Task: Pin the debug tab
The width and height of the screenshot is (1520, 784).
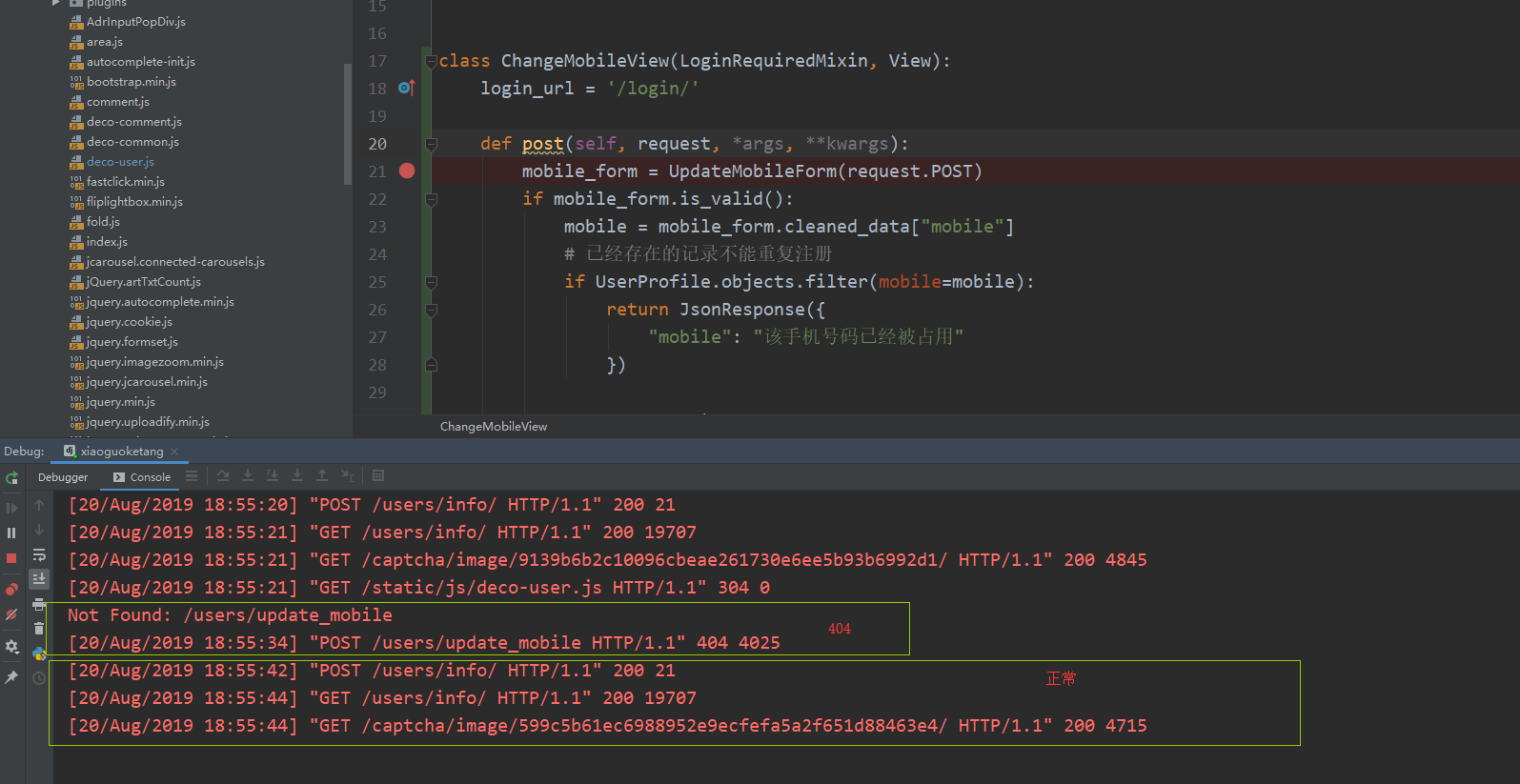Action: pyautogui.click(x=11, y=677)
